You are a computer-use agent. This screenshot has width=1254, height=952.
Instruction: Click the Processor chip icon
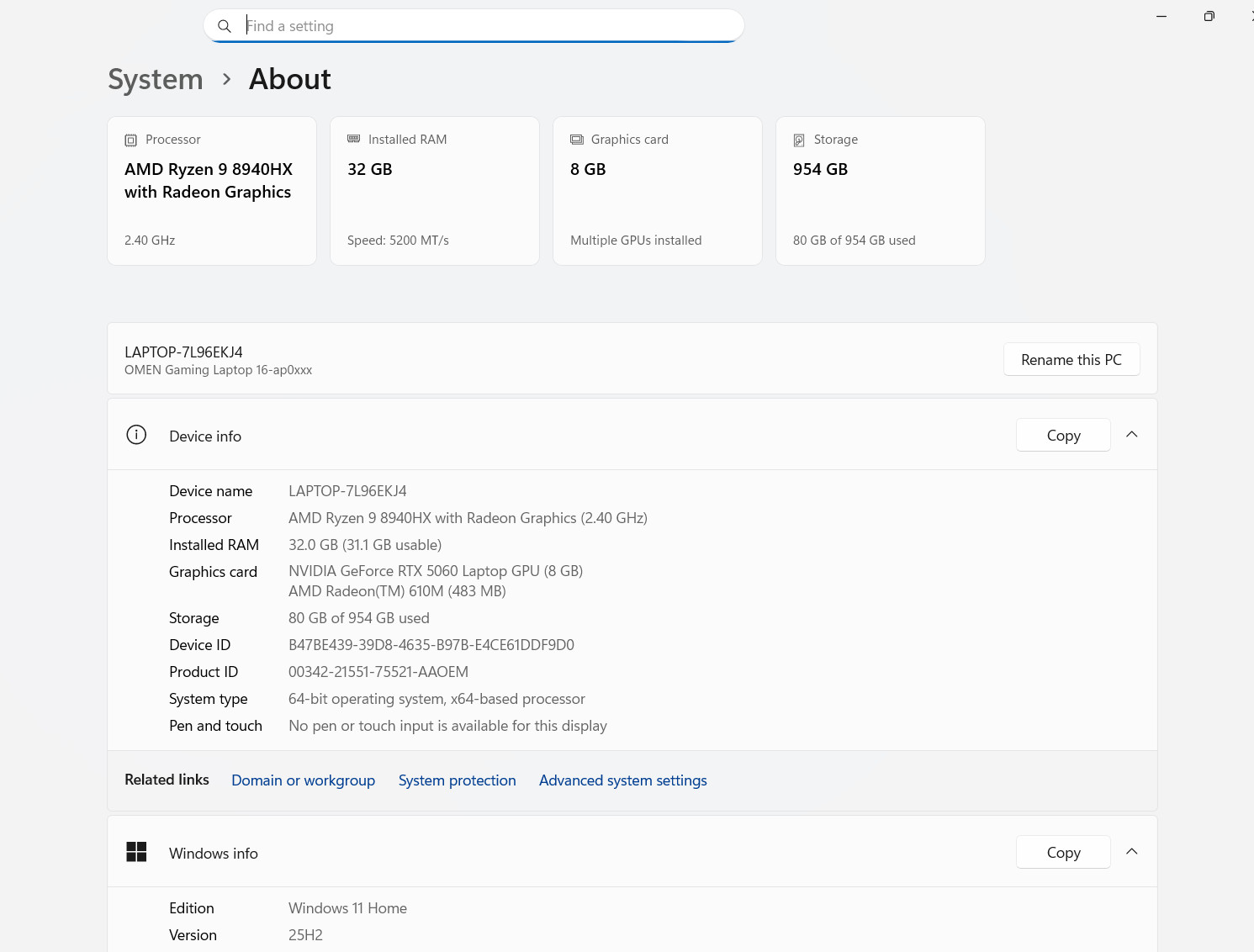[x=130, y=140]
